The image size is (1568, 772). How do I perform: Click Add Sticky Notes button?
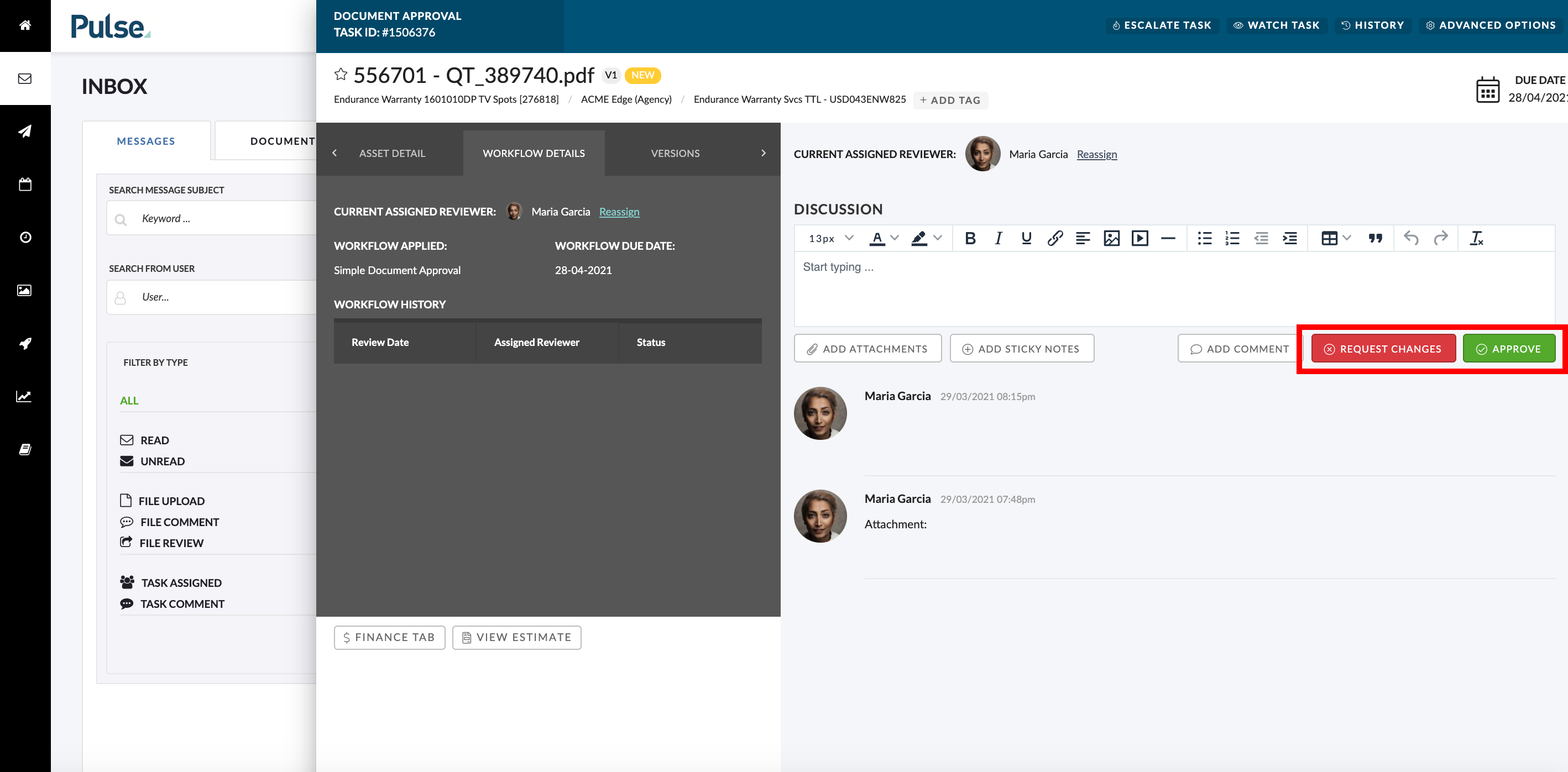(x=1021, y=349)
